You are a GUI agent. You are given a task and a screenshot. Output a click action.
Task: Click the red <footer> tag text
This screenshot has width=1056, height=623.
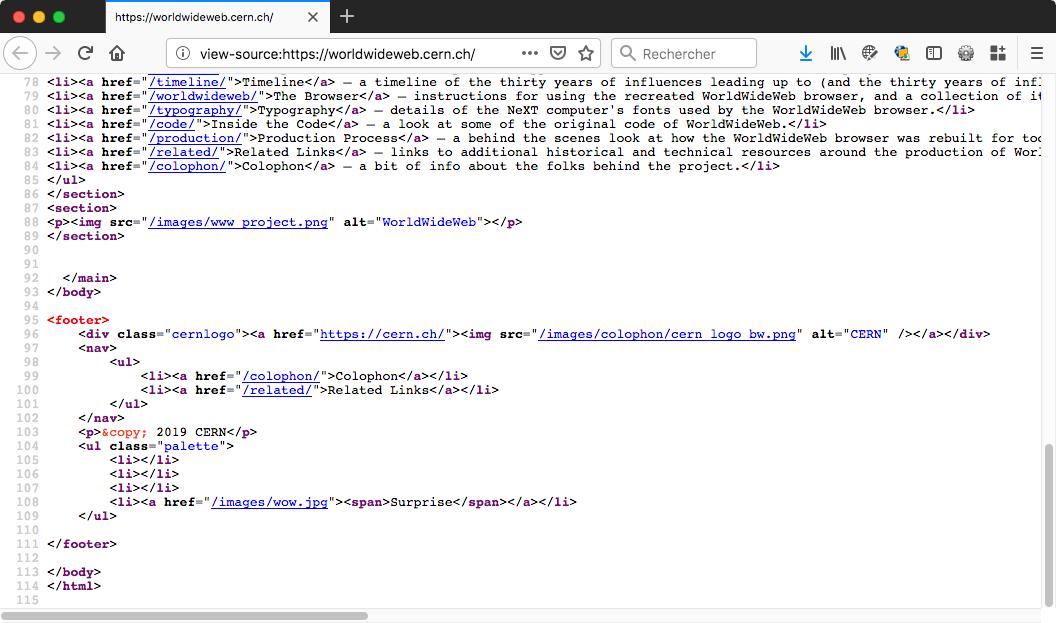coord(78,321)
